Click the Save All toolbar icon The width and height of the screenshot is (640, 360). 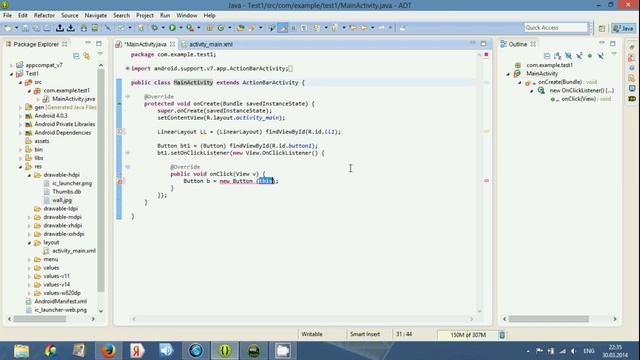coord(36,28)
